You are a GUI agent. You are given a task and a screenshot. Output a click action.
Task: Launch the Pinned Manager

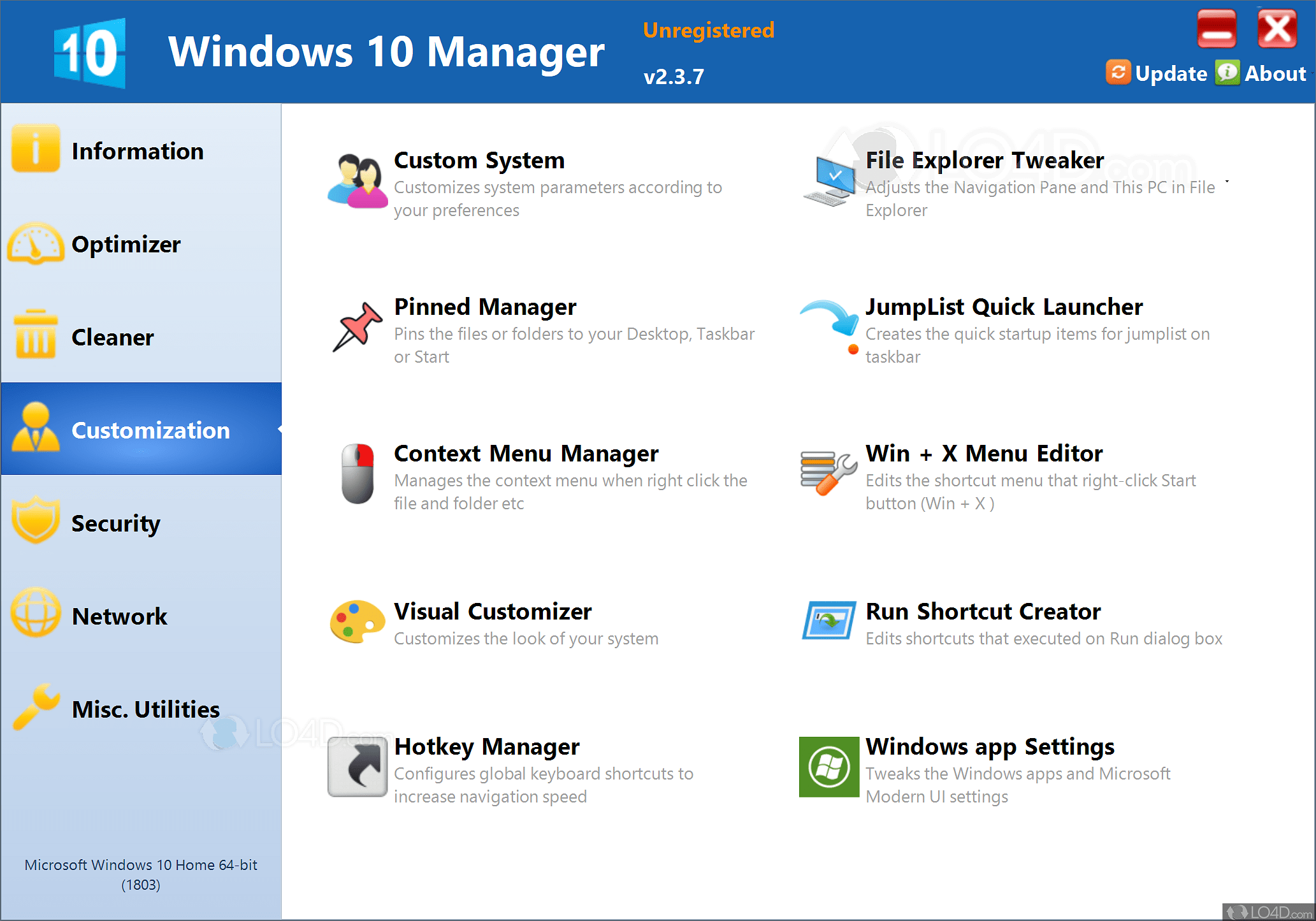484,307
